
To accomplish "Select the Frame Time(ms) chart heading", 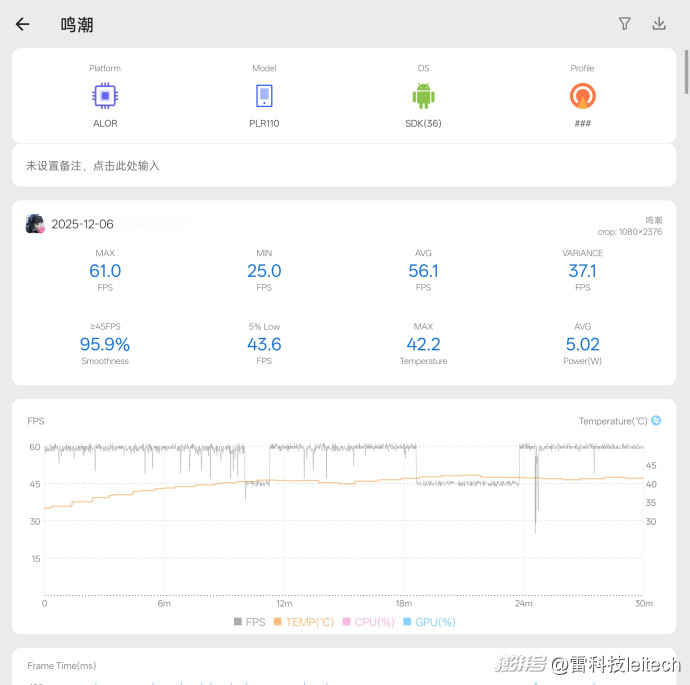I will tap(62, 666).
